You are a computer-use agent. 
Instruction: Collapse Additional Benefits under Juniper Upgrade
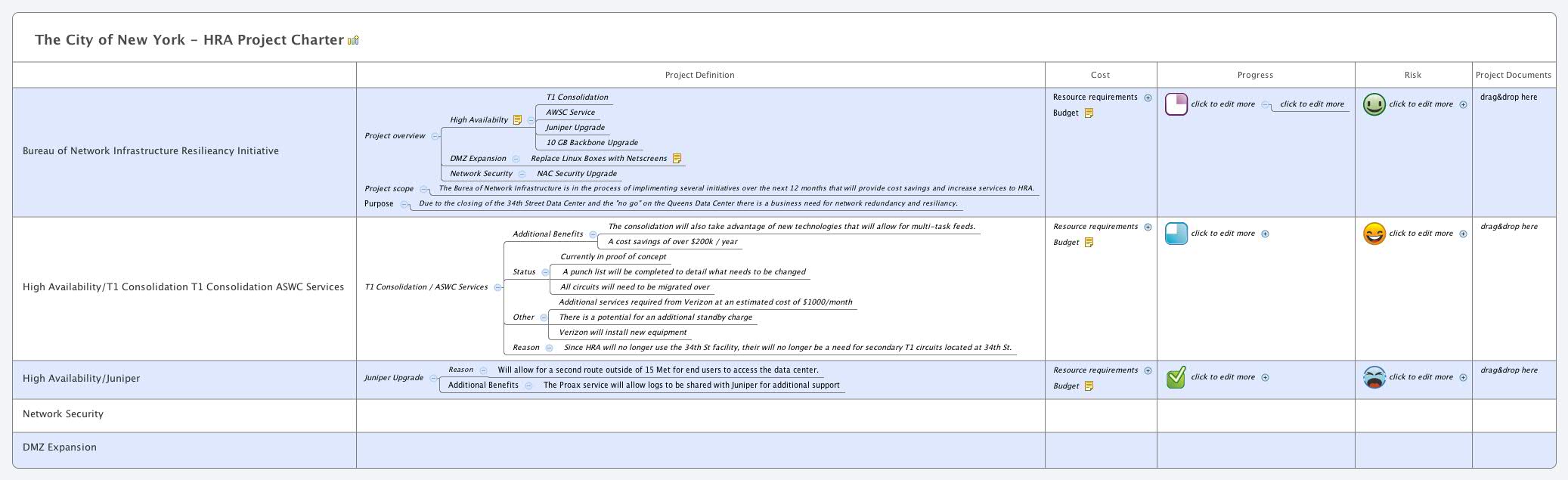(x=528, y=386)
